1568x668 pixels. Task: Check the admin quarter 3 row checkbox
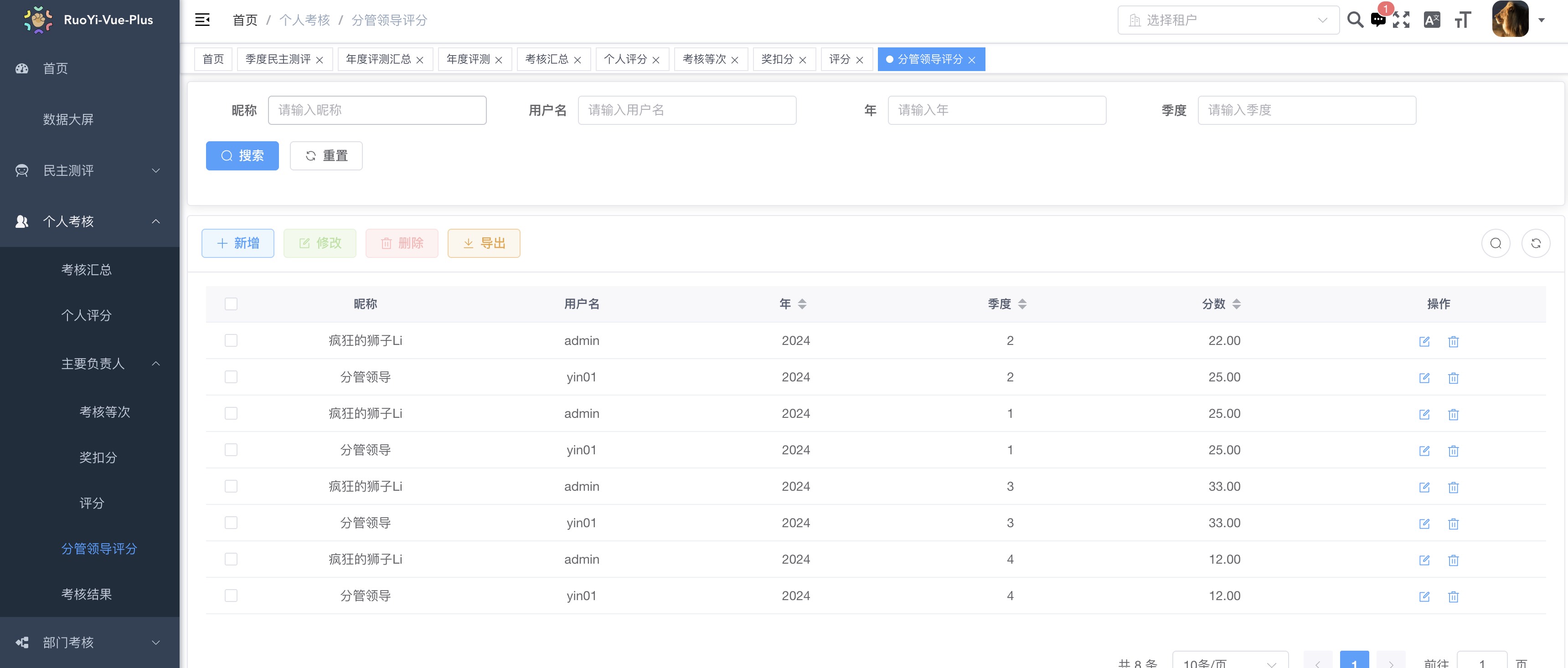(x=231, y=486)
